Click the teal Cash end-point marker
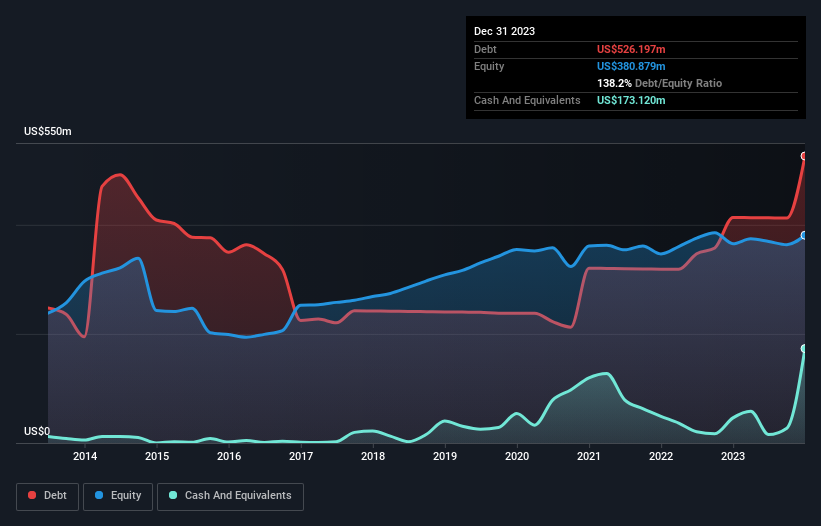This screenshot has width=821, height=526. click(804, 349)
